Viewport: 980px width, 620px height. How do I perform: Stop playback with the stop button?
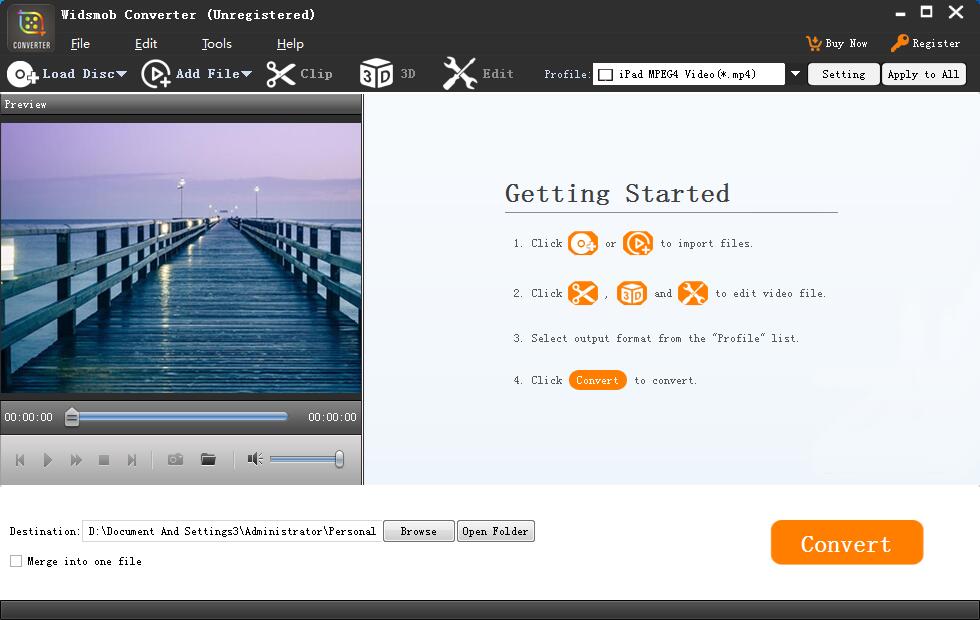pos(104,461)
